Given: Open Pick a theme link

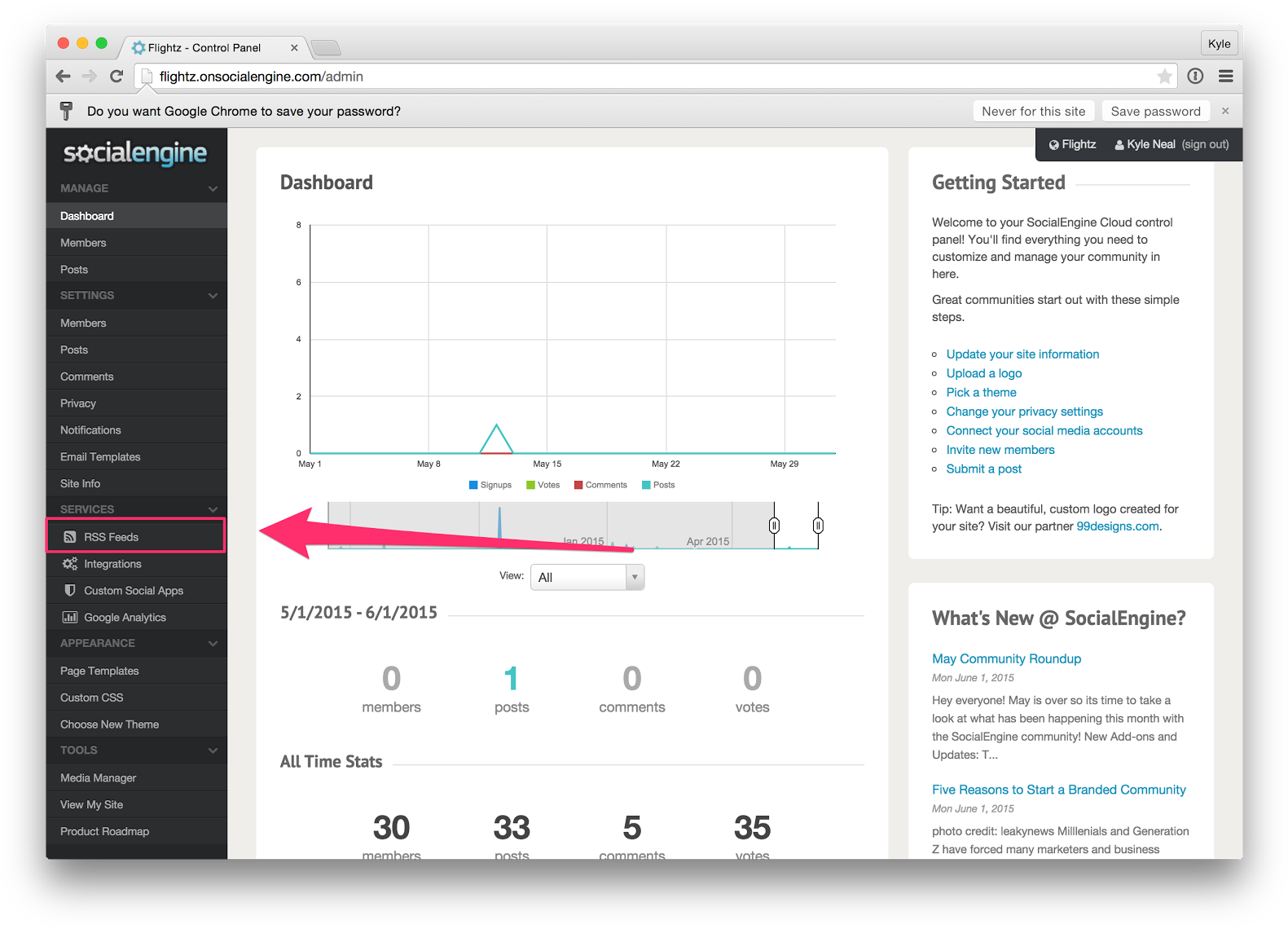Looking at the screenshot, I should click(x=981, y=392).
